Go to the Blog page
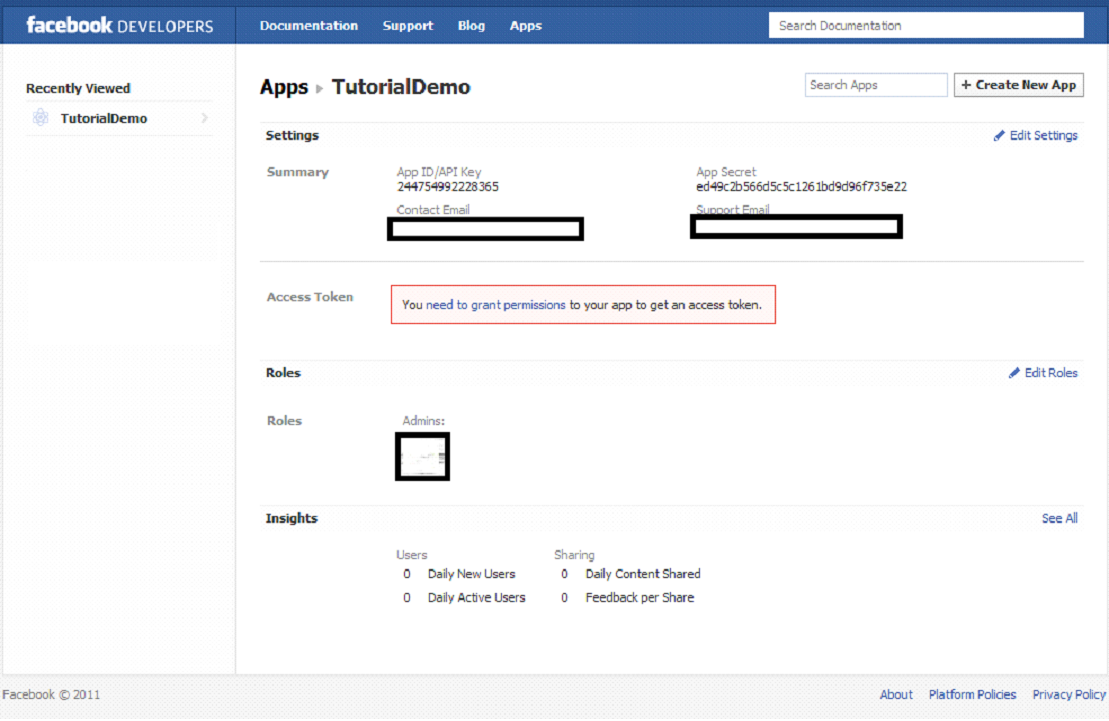 (471, 25)
